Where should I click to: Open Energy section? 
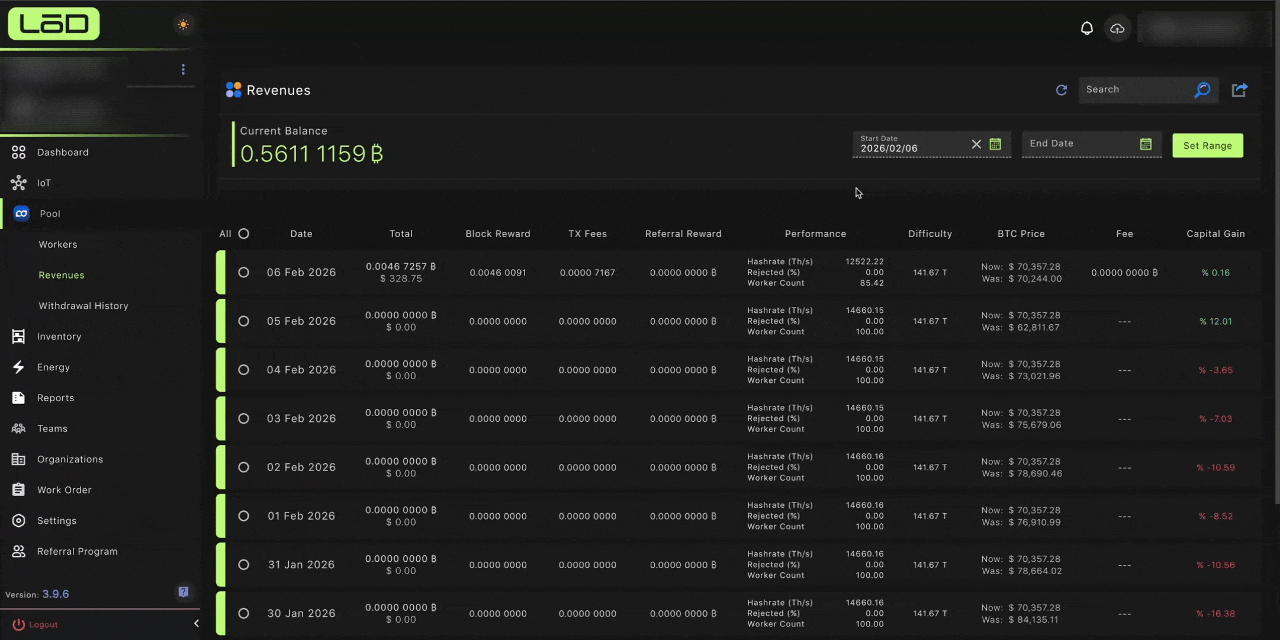pos(54,367)
